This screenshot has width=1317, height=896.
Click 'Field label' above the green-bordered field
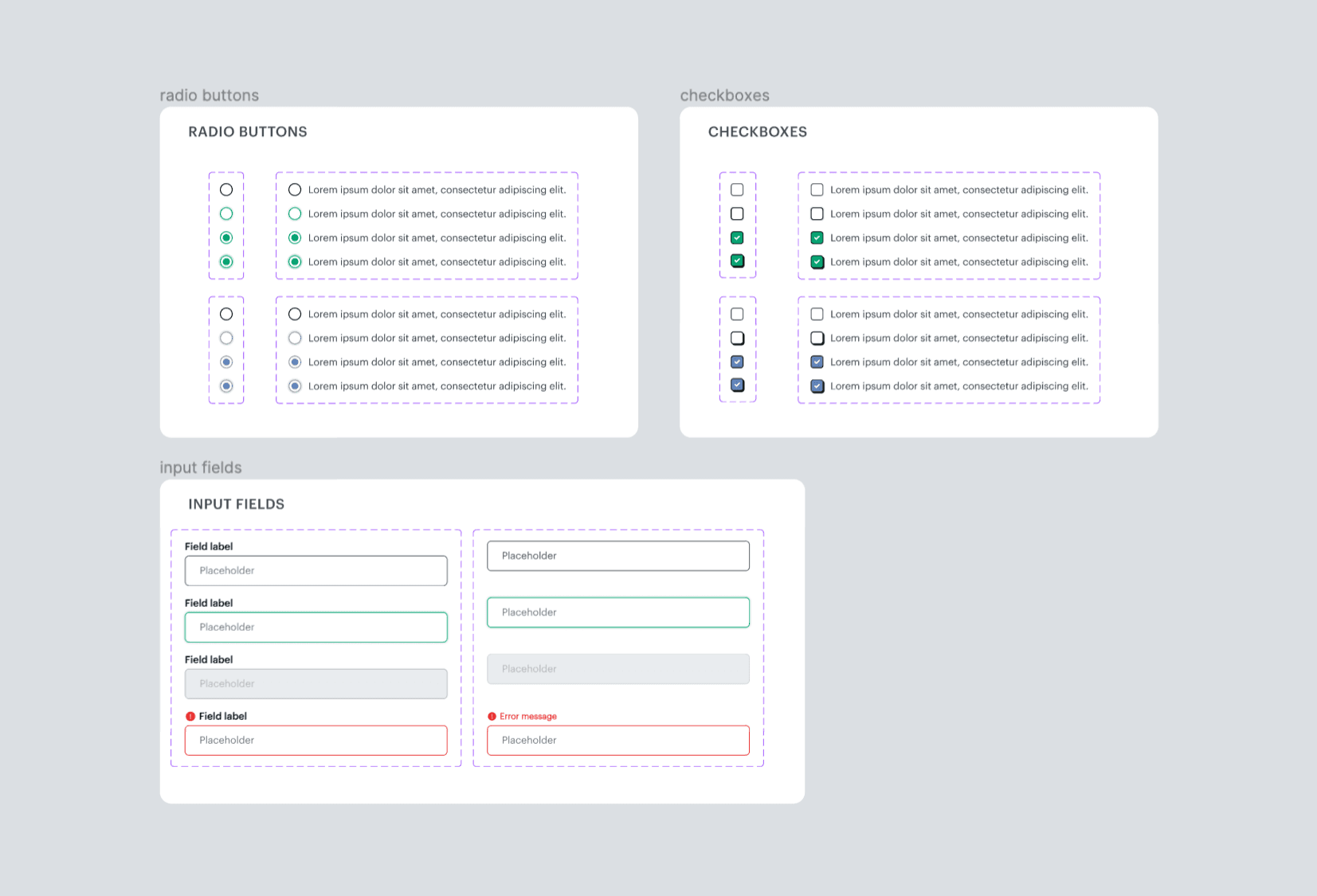pos(209,603)
